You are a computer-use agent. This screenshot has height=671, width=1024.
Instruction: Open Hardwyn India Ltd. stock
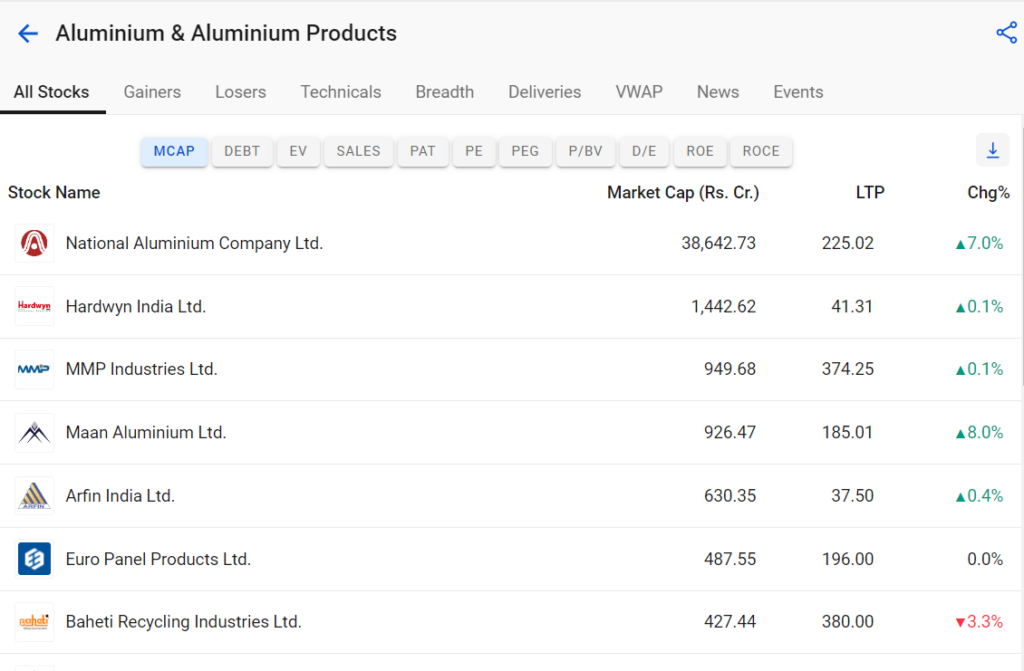click(x=136, y=306)
